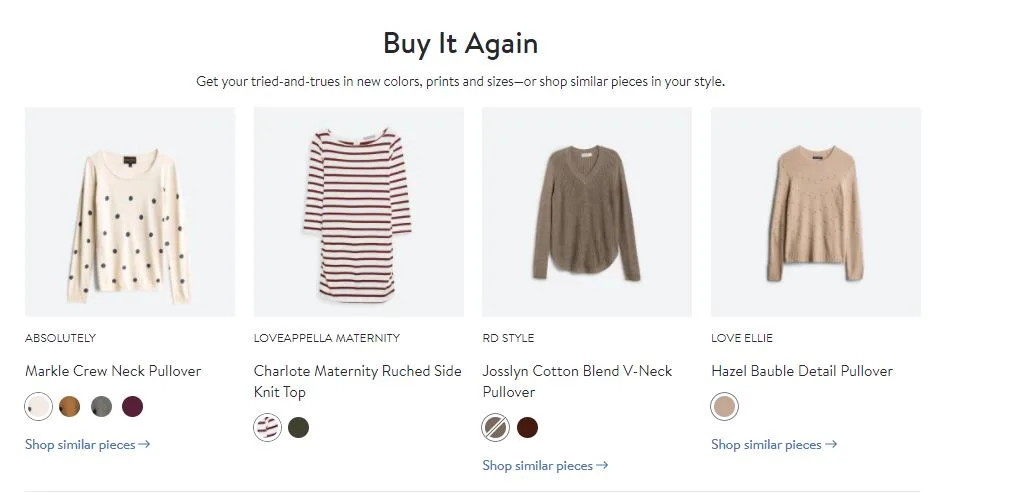The width and height of the screenshot is (1019, 493).
Task: Select cream swatch for Markle Crew Neck Pullover
Action: (38, 407)
